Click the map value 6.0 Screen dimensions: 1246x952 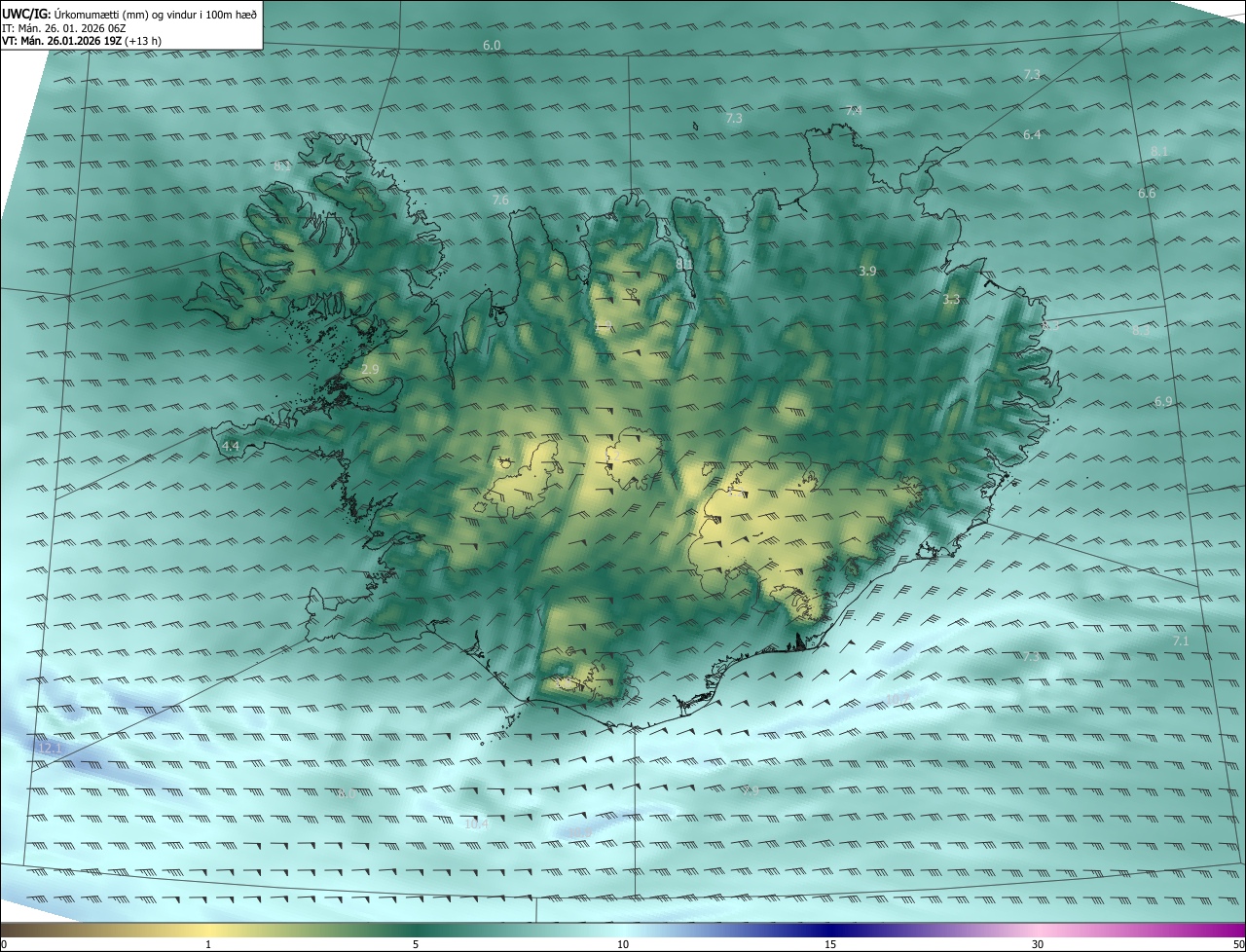(x=492, y=46)
